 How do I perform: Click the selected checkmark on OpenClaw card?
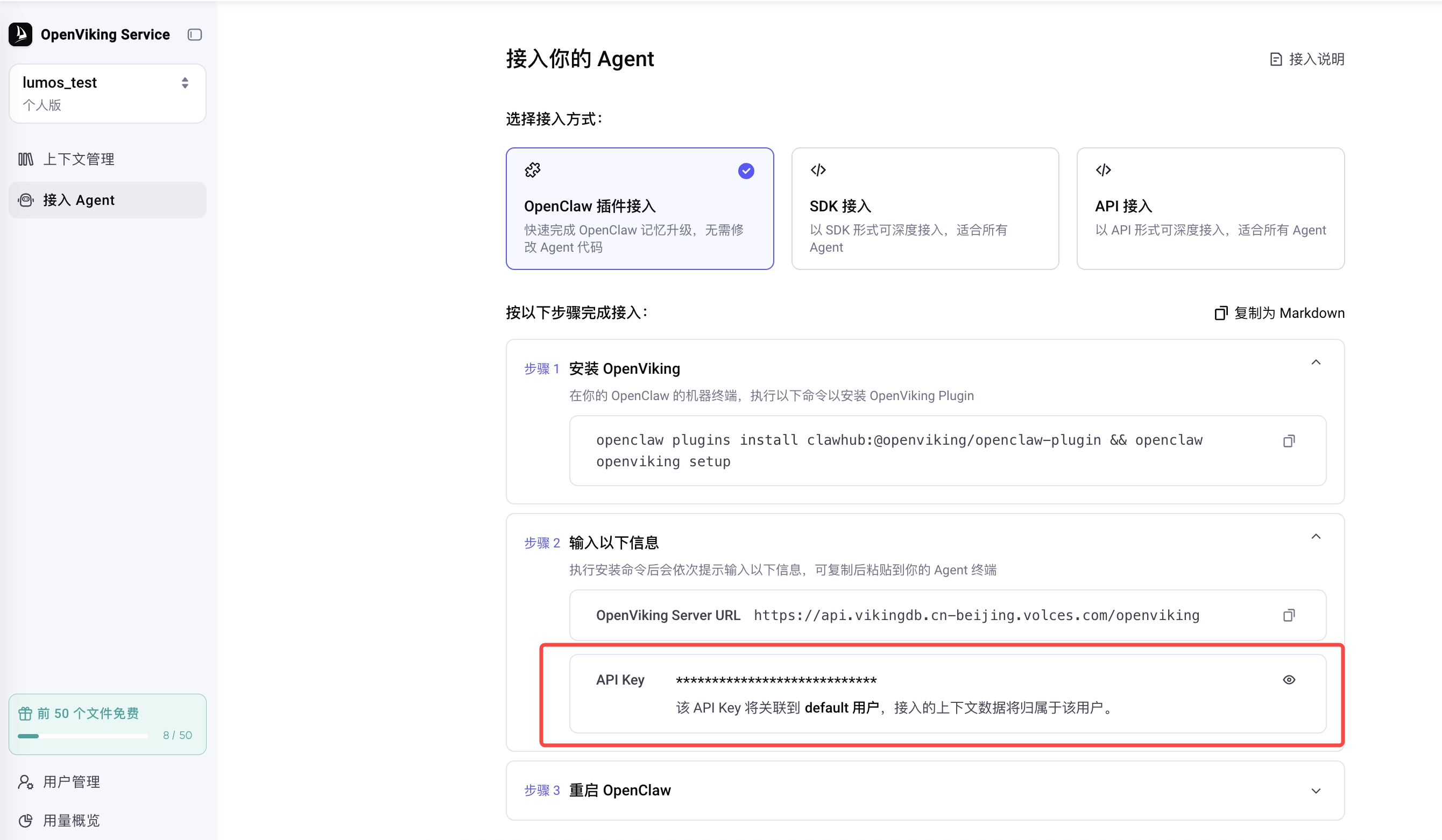coord(746,171)
